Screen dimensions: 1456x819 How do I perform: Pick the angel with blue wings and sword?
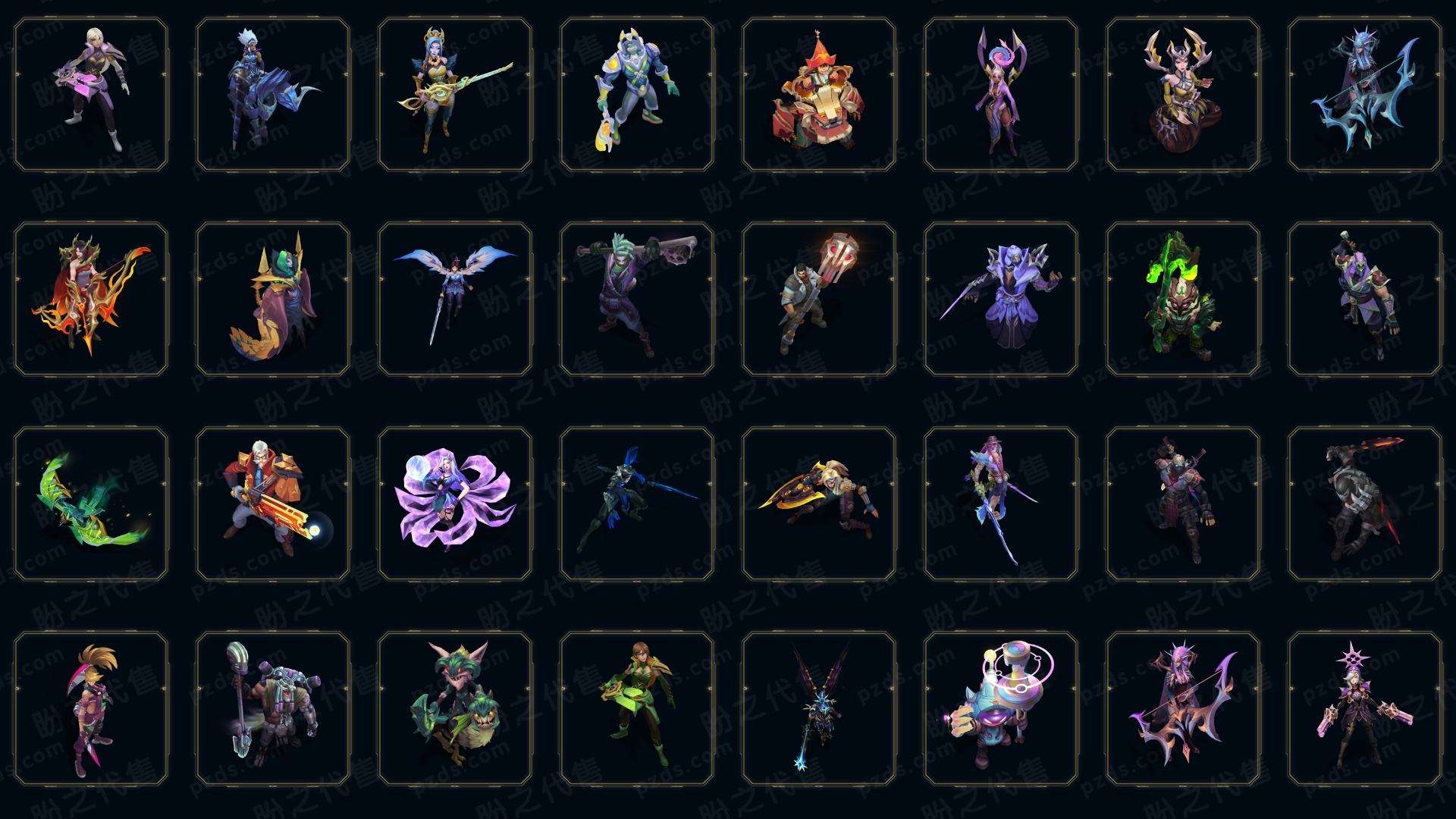pyautogui.click(x=455, y=299)
